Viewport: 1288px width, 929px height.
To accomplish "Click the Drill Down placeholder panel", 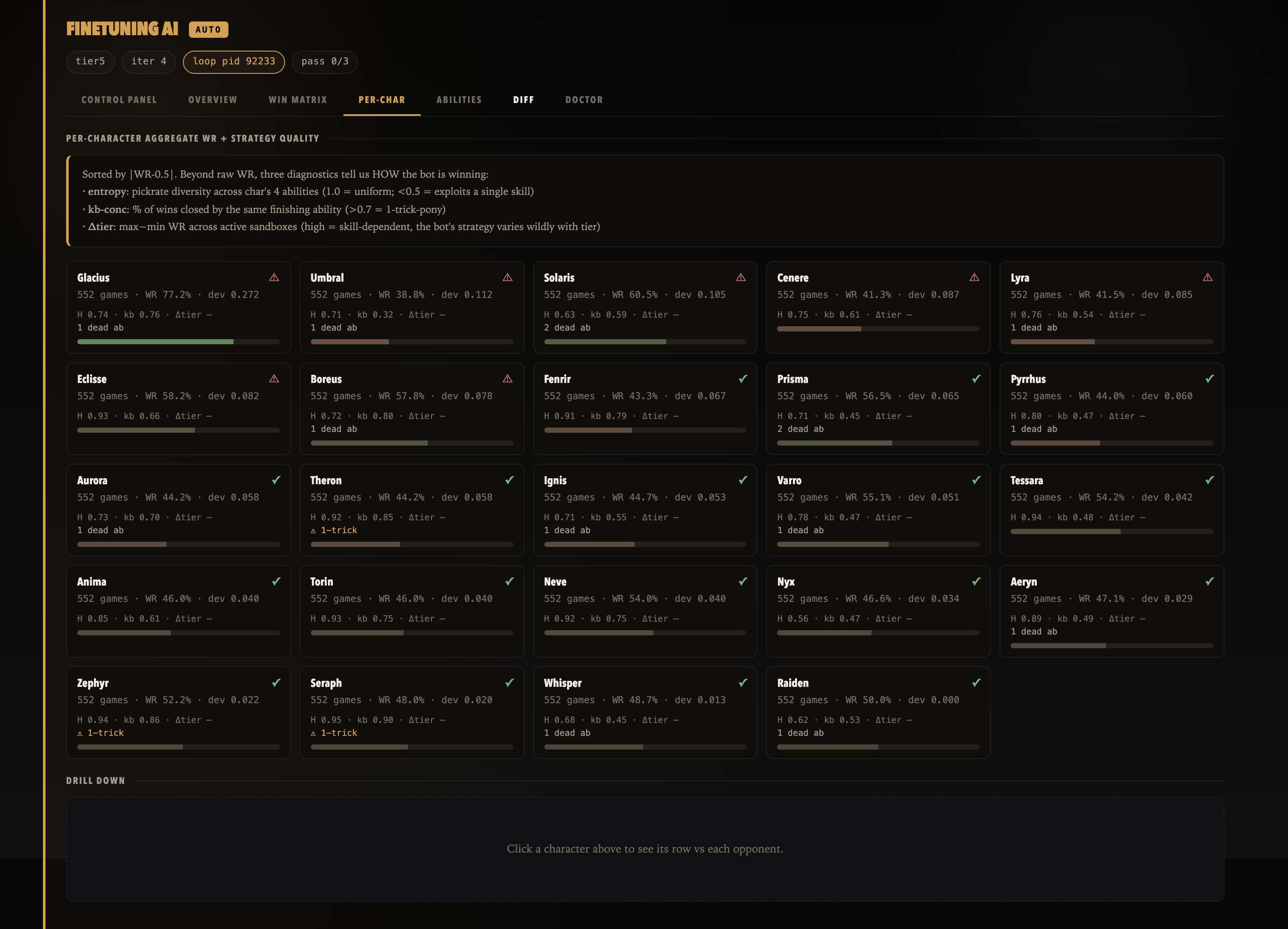I will coord(644,849).
